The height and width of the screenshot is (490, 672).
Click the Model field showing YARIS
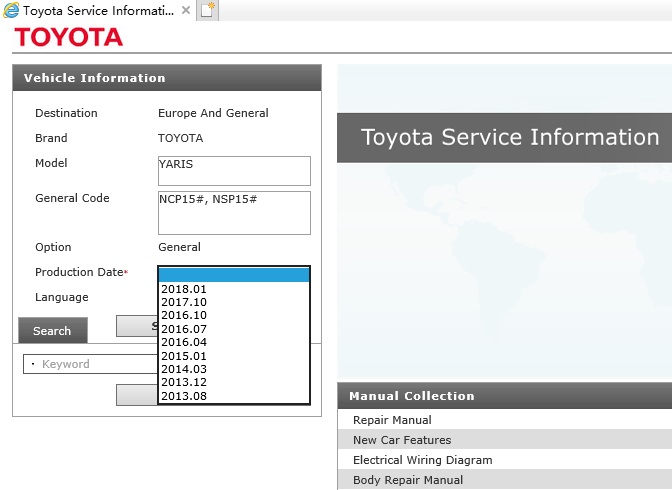pyautogui.click(x=234, y=171)
